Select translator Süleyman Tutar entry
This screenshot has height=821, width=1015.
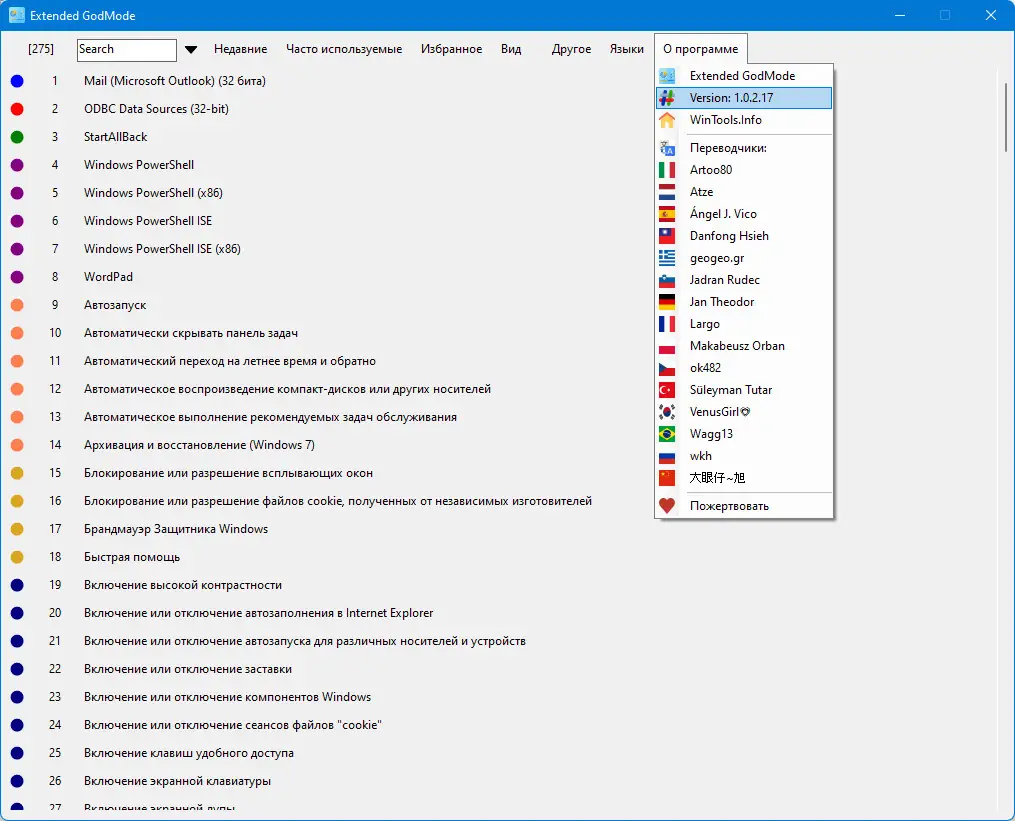(744, 390)
